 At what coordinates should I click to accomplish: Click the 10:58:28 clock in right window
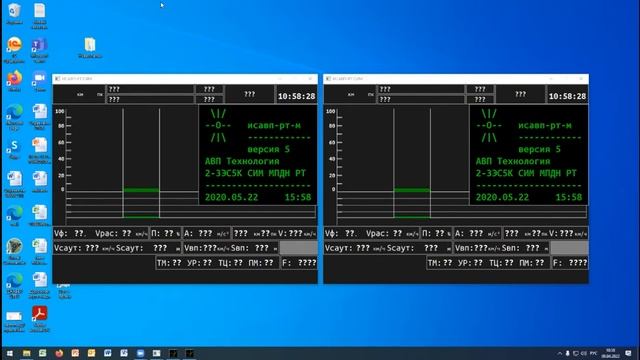[567, 96]
